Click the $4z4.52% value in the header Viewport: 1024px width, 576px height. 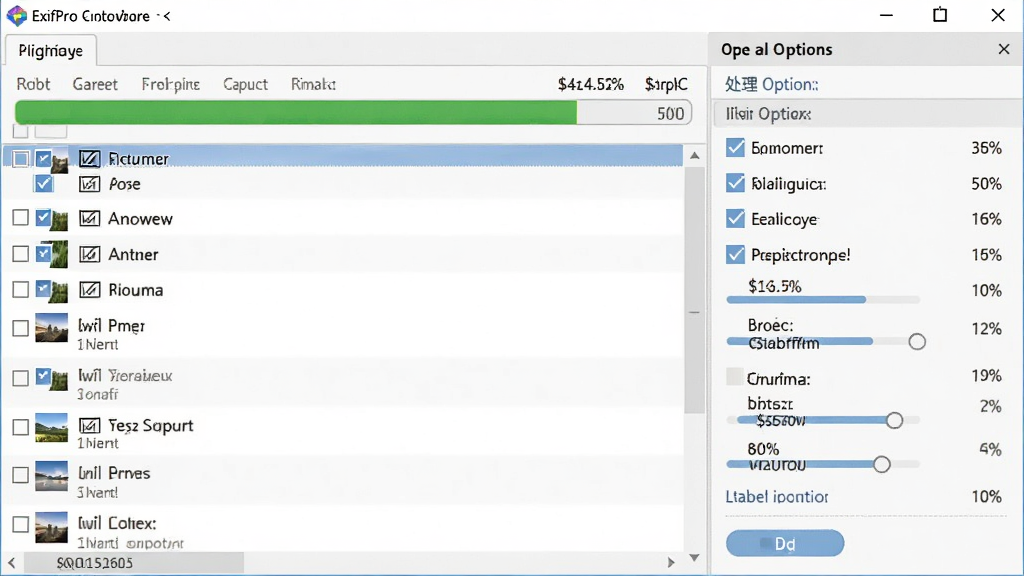591,84
